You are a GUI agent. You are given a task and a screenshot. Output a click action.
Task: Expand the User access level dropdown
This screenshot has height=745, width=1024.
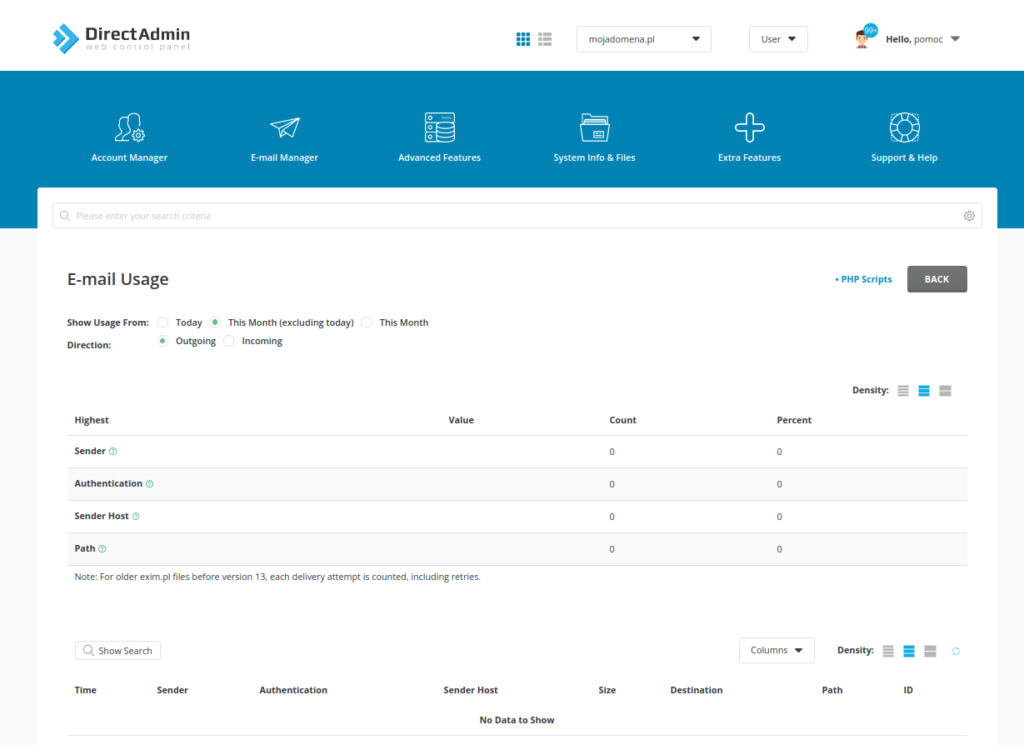[x=778, y=39]
